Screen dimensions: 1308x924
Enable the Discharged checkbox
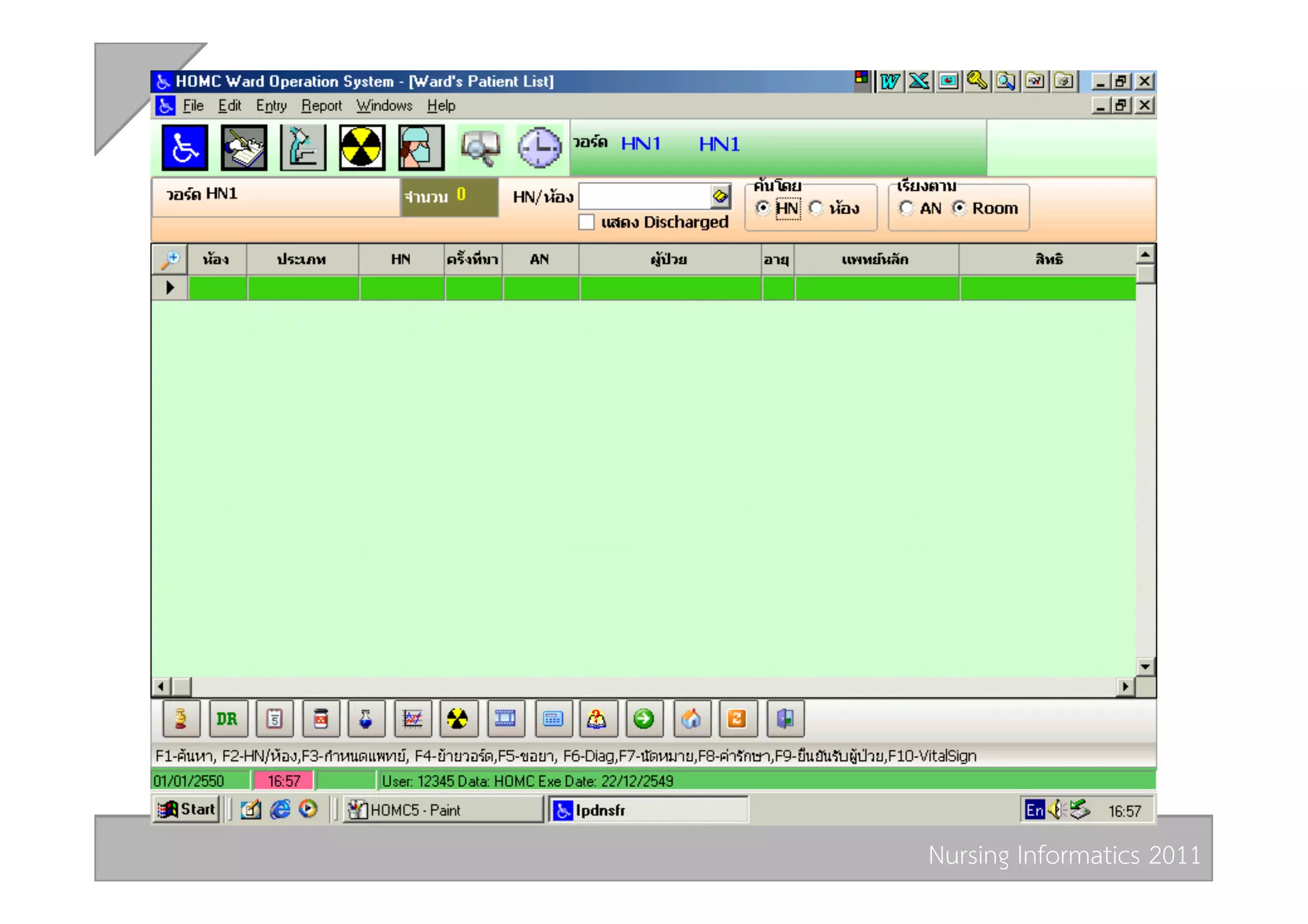point(586,222)
